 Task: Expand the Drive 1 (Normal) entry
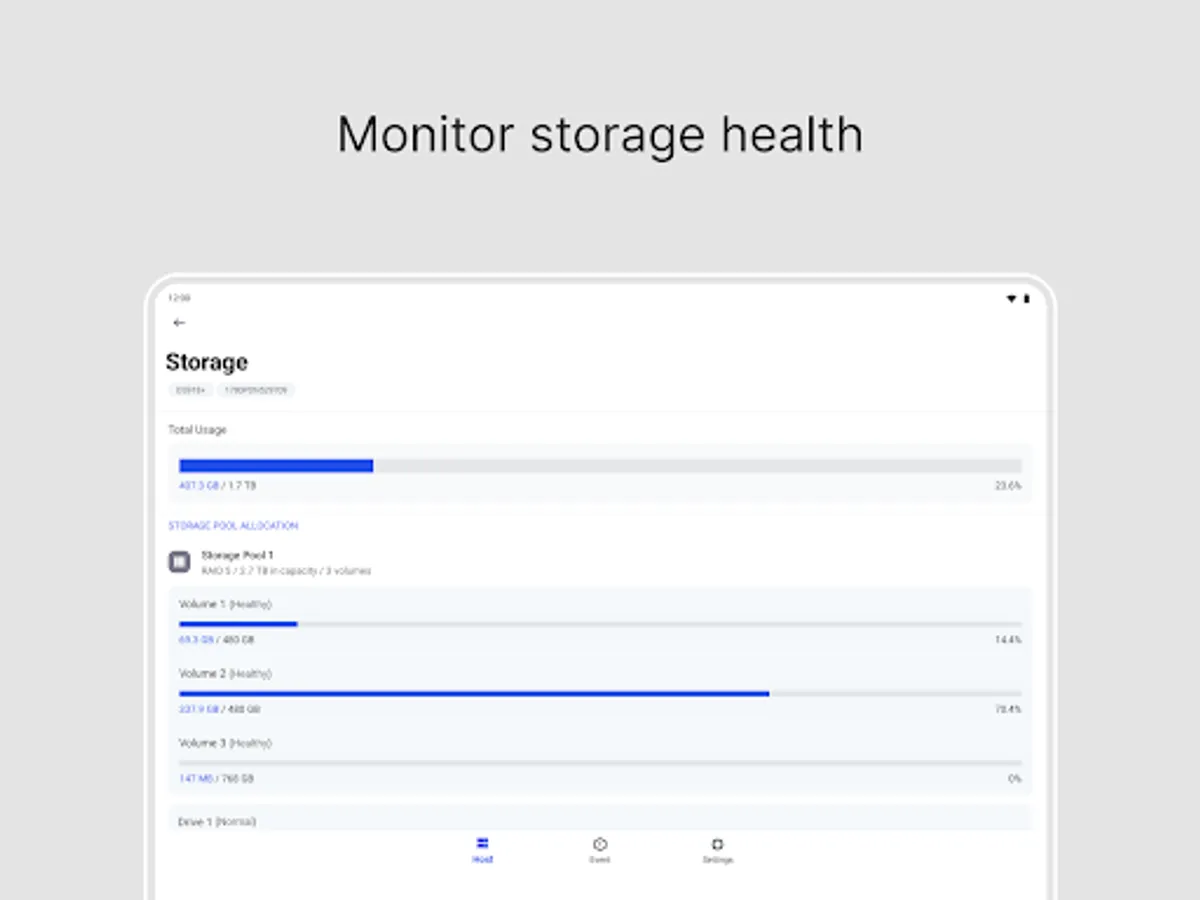tap(217, 821)
